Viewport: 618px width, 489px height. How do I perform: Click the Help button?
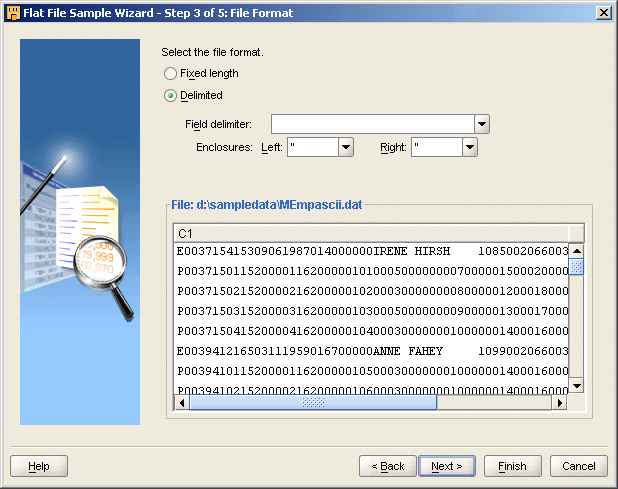39,466
